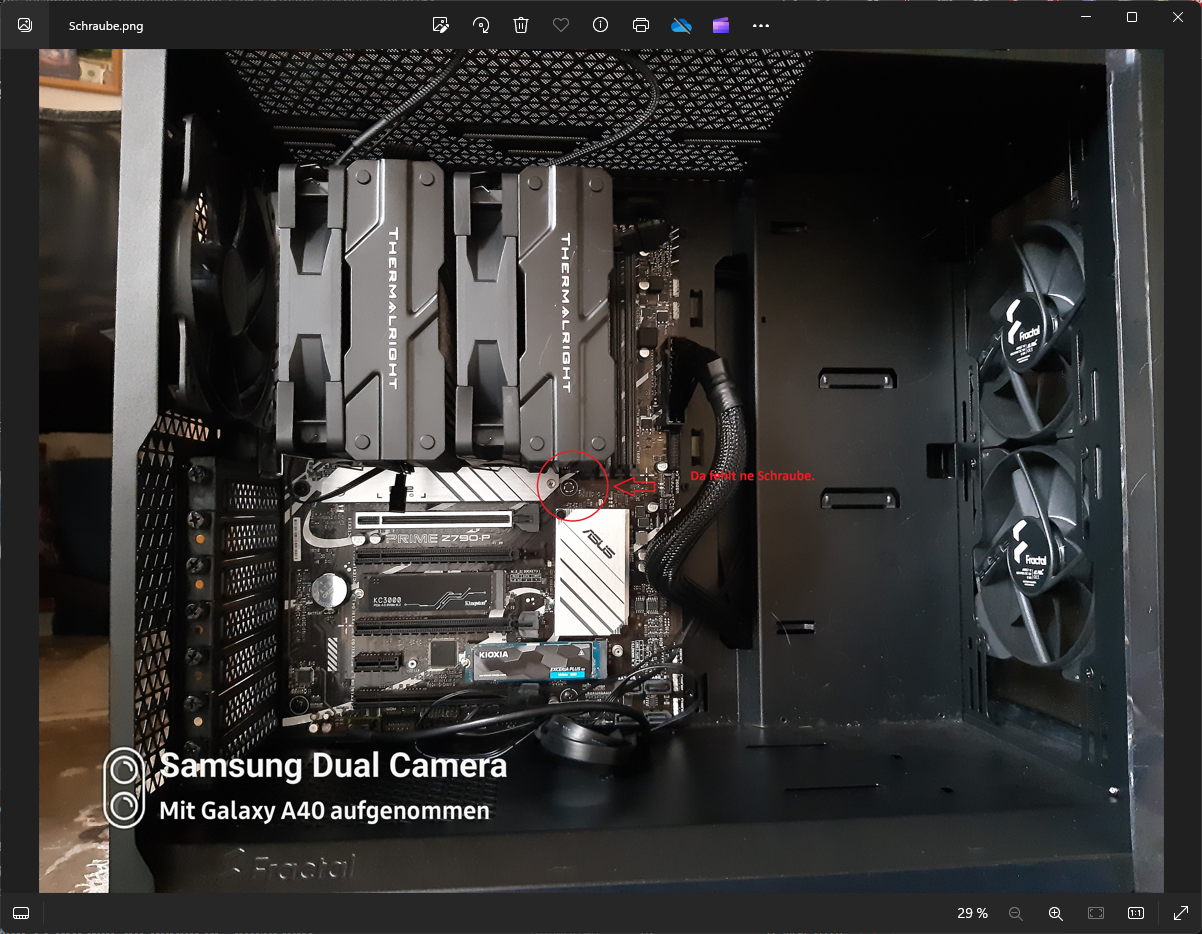1202x934 pixels.
Task: Toggle the filmstrip icon in bottom bar
Action: 22,913
